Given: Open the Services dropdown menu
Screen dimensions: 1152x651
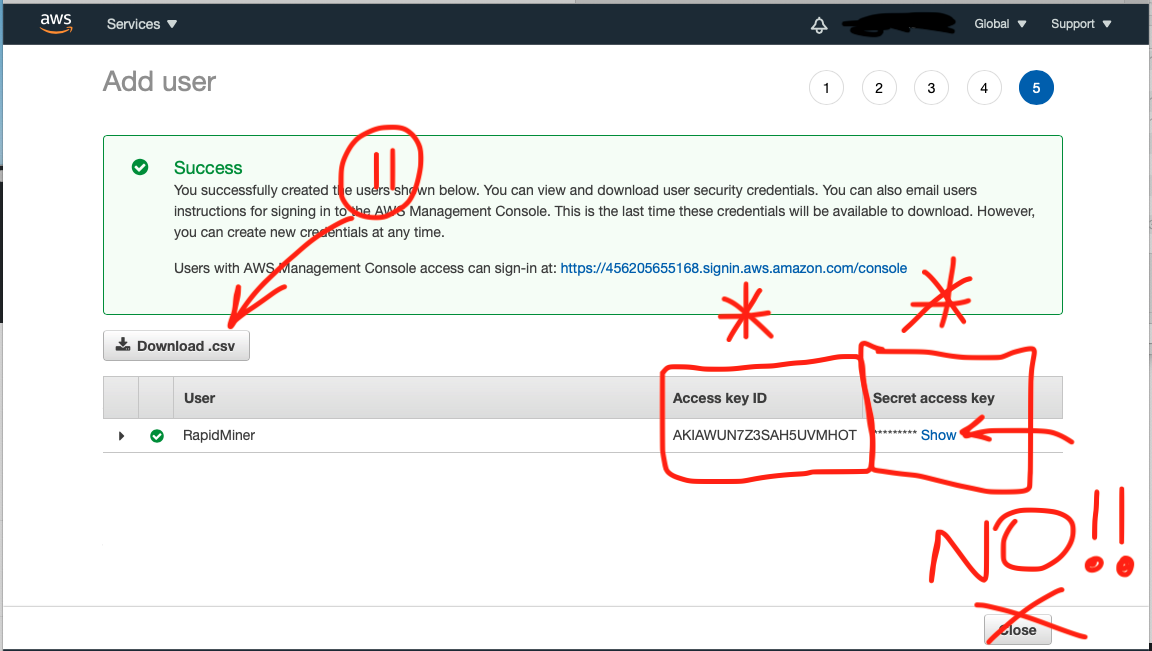Looking at the screenshot, I should click(x=142, y=24).
